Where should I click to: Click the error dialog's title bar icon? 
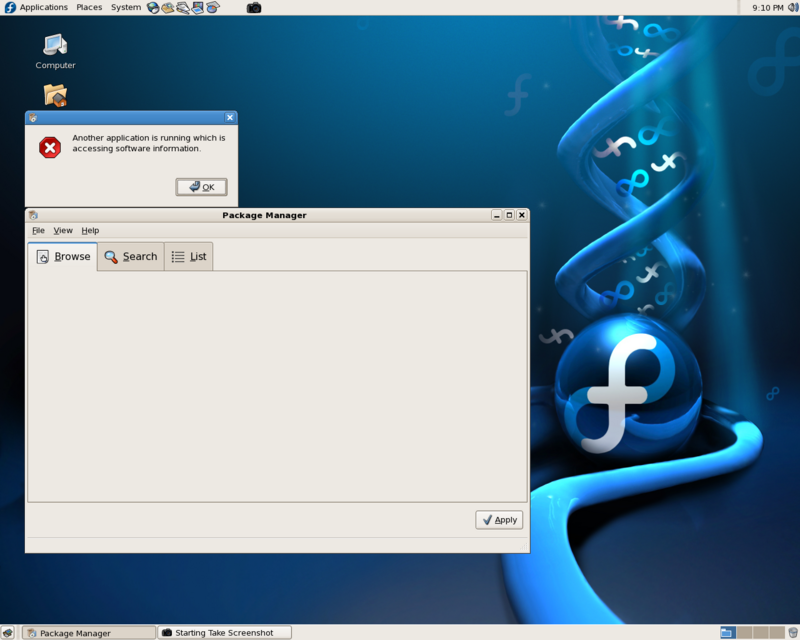click(33, 118)
